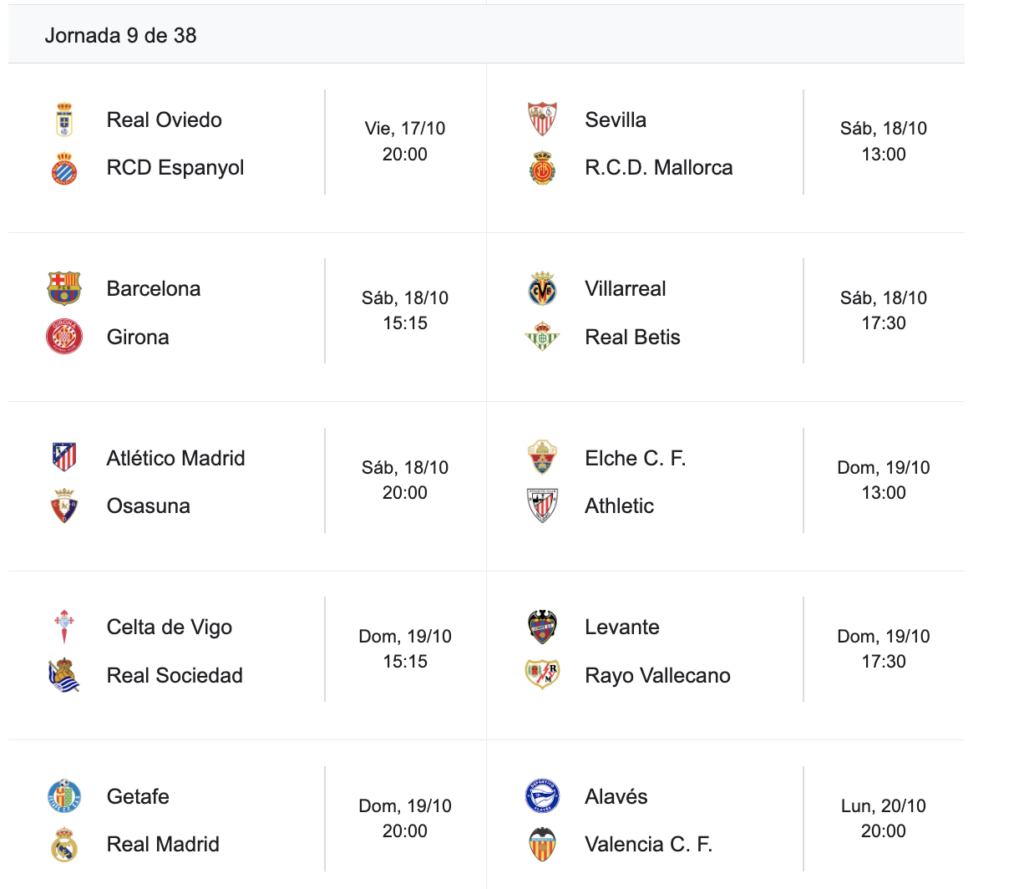Click the Real Betis crest icon
The image size is (1024, 889).
tap(542, 337)
